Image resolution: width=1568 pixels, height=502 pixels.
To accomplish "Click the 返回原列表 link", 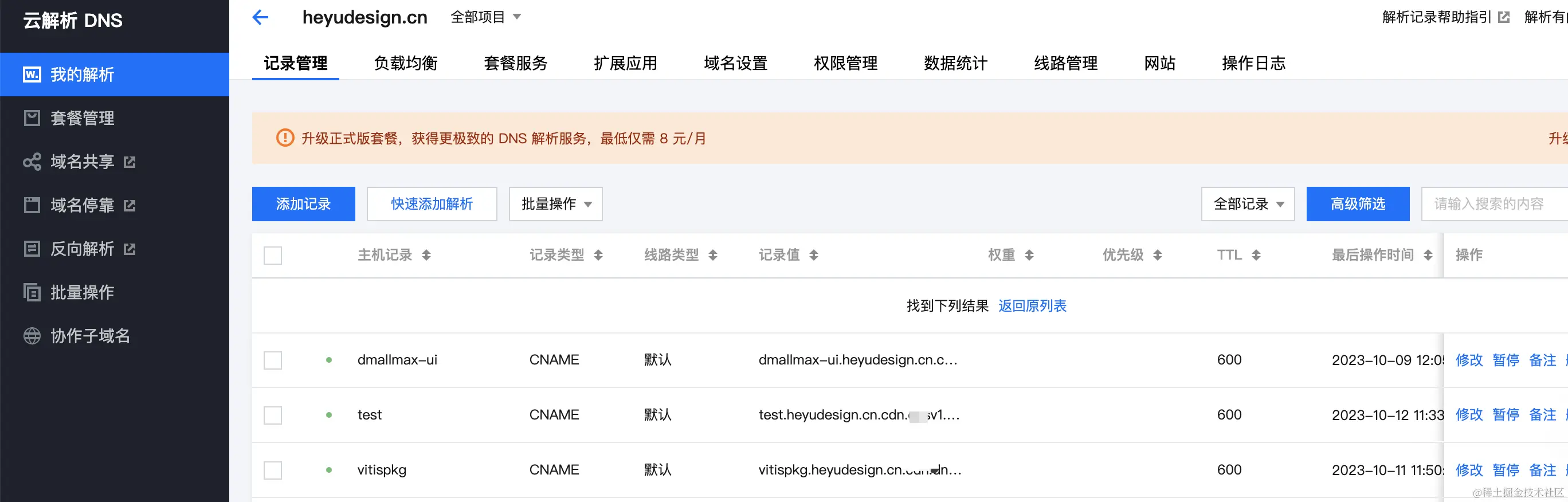I will point(1033,305).
